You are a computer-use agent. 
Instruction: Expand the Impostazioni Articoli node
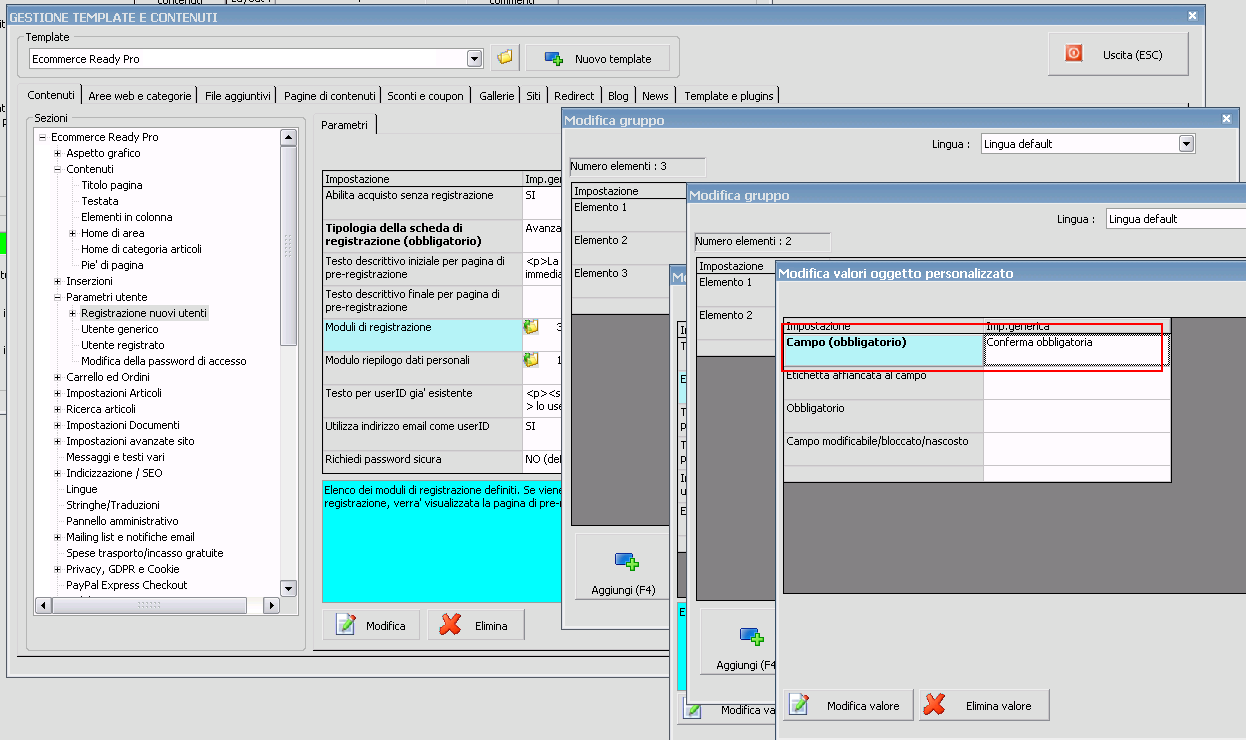tap(58, 393)
